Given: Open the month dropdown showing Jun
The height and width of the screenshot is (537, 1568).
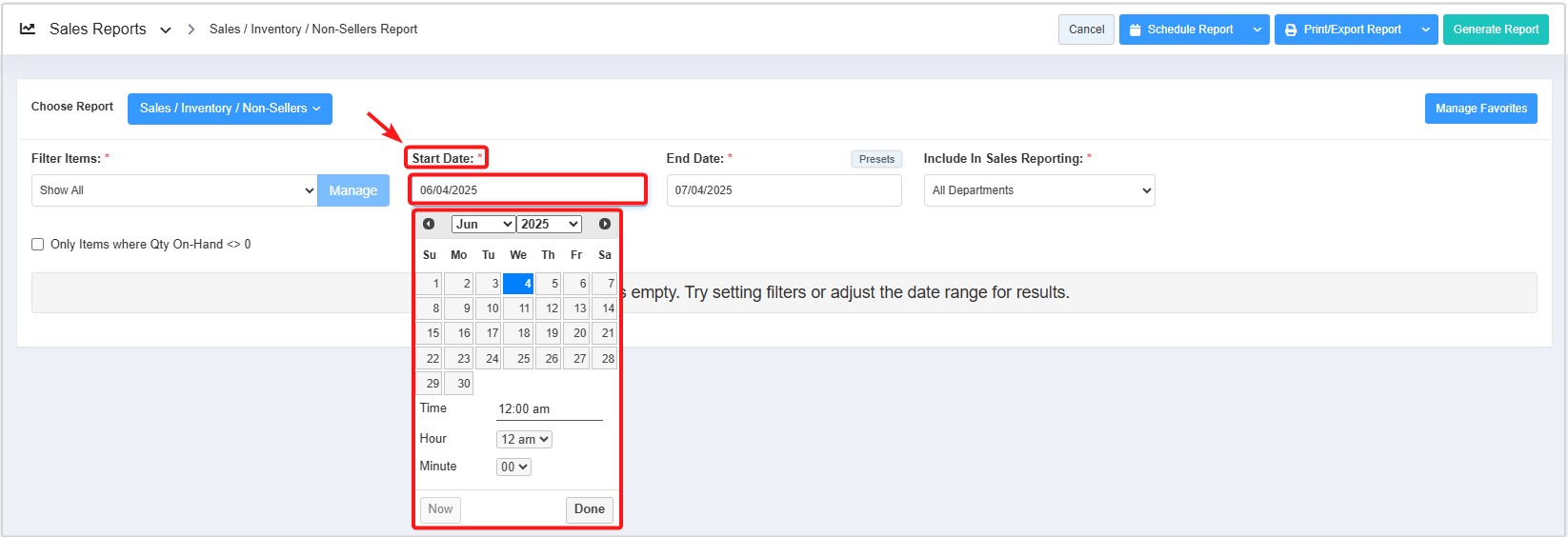Looking at the screenshot, I should (x=483, y=225).
